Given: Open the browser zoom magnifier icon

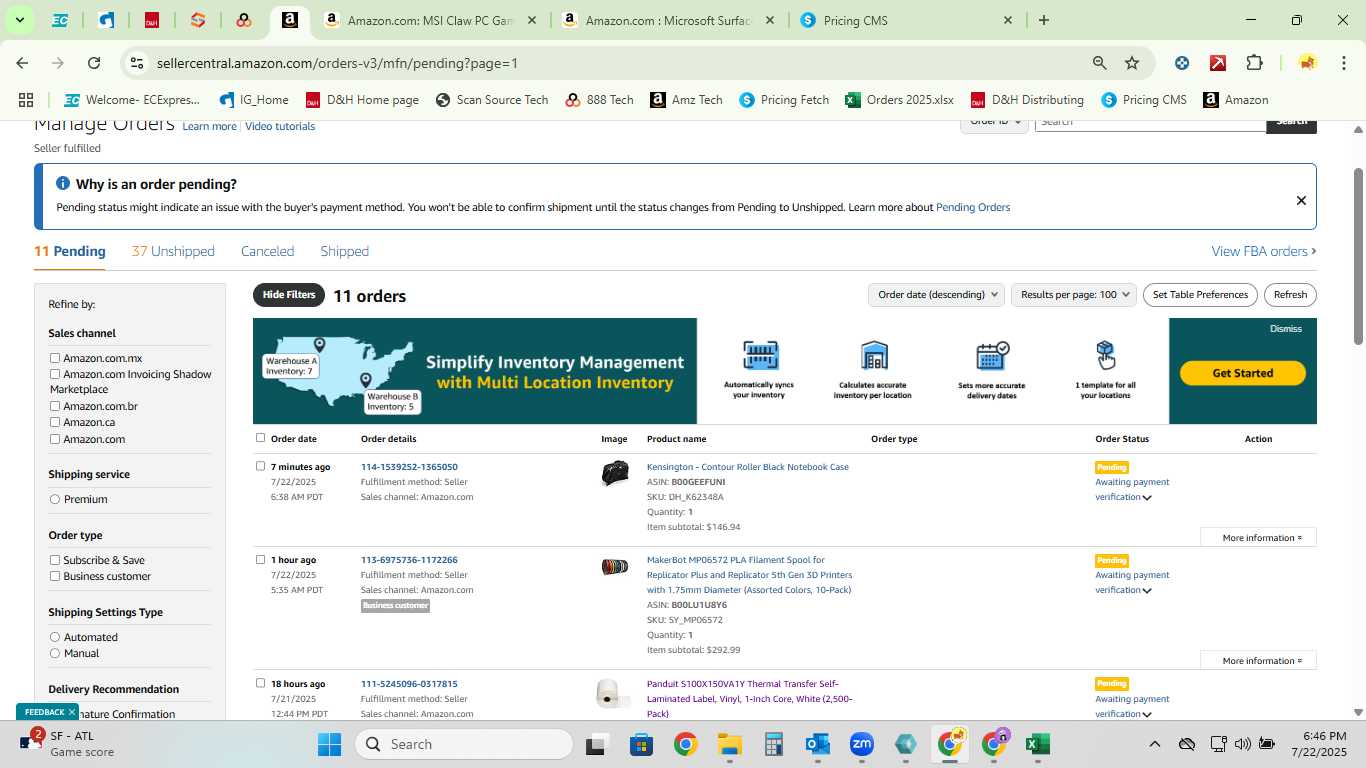Looking at the screenshot, I should tap(1100, 63).
